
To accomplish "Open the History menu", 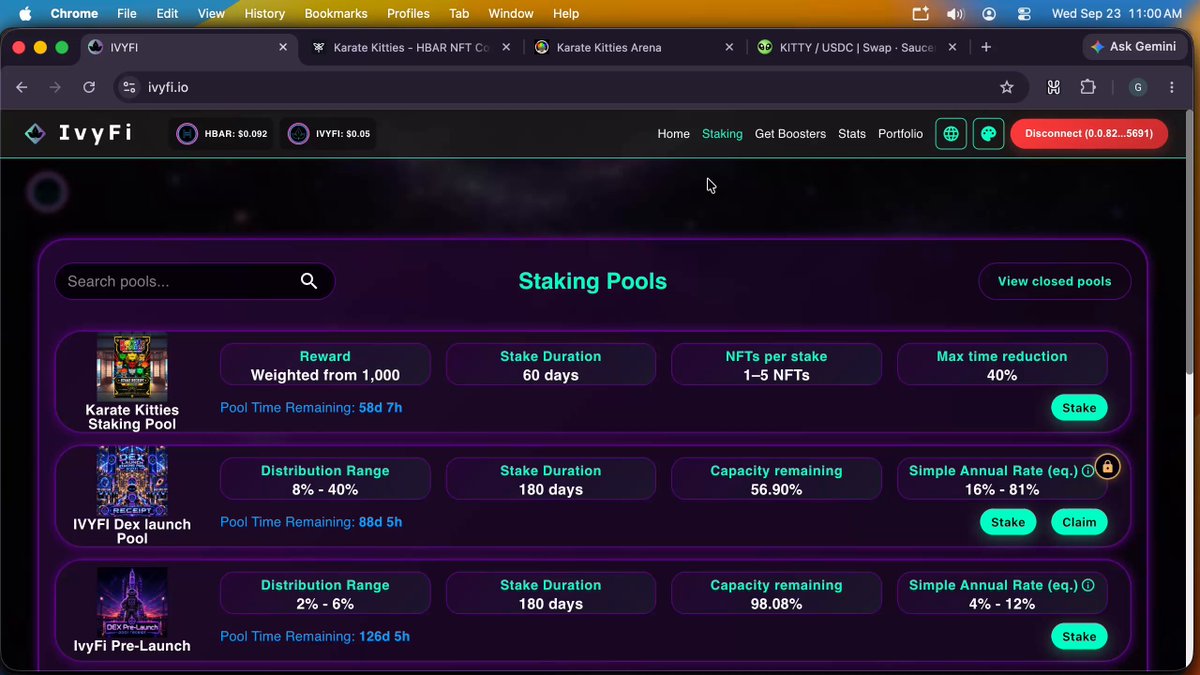I will point(265,14).
